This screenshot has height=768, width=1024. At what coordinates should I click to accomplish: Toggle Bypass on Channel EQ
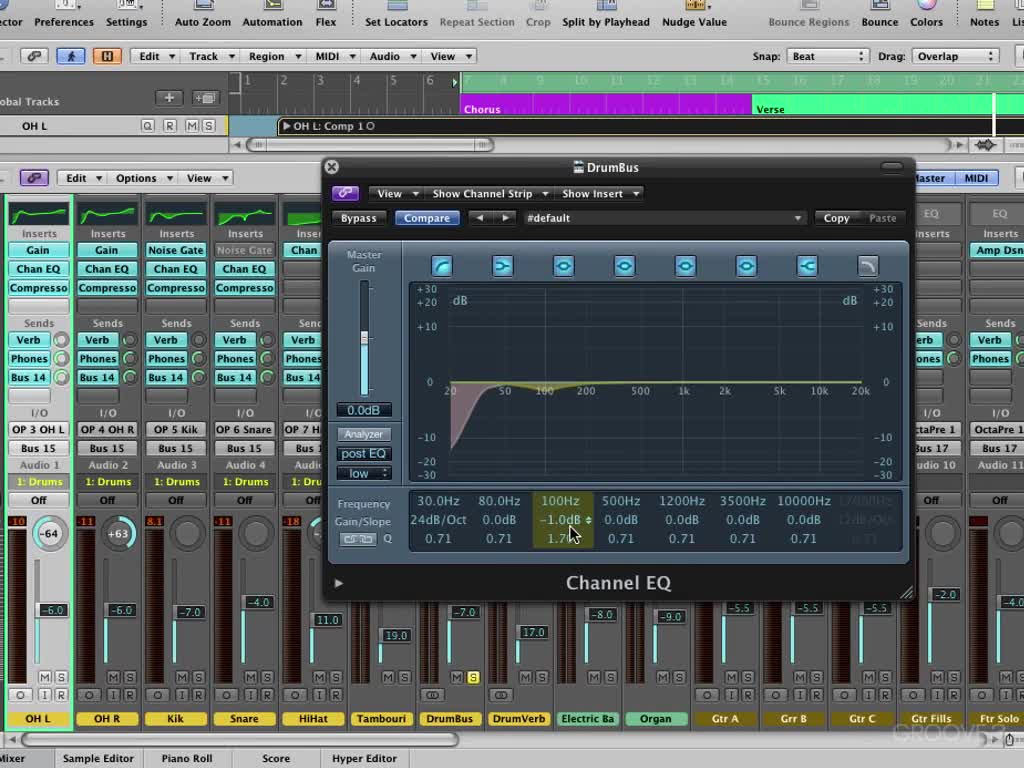[358, 218]
